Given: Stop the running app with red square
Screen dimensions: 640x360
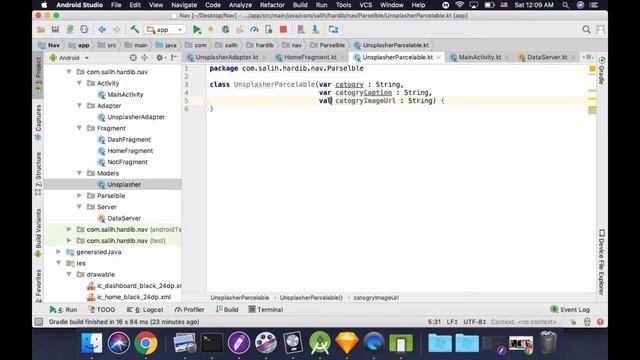Looking at the screenshot, I should click(x=283, y=29).
